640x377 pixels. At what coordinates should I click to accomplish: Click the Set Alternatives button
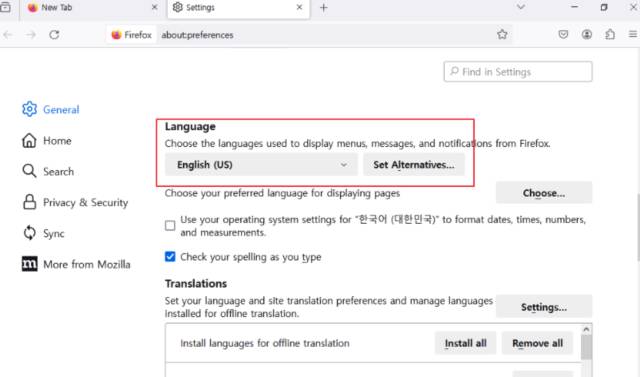click(414, 164)
